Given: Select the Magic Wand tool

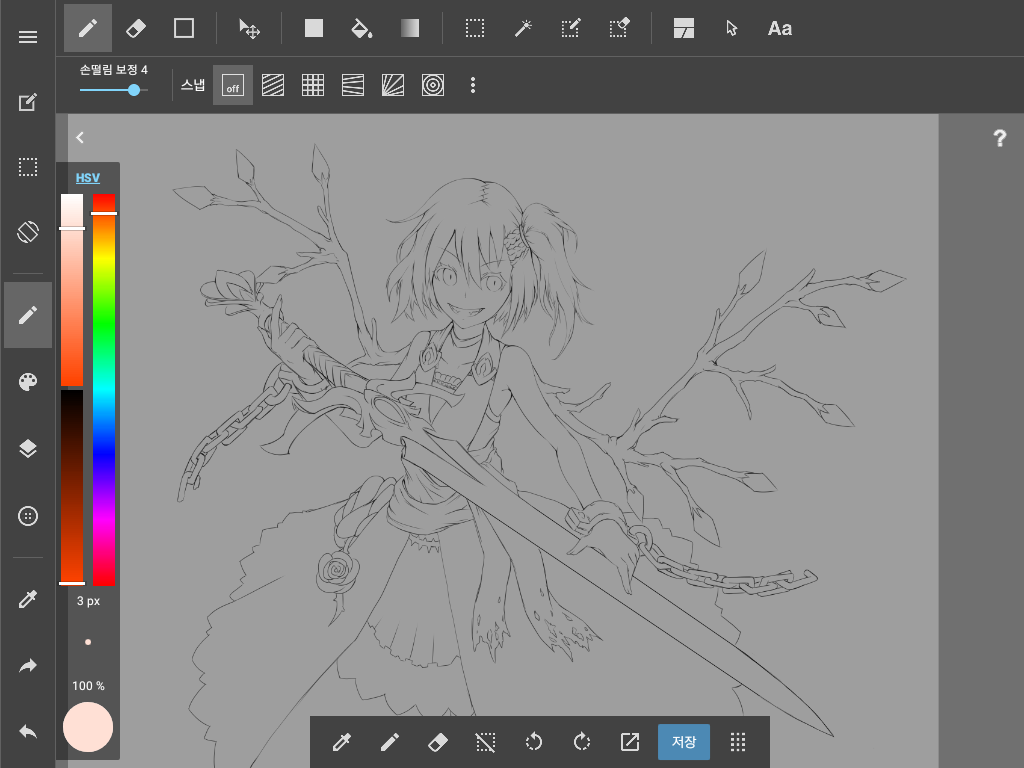Looking at the screenshot, I should tap(522, 28).
